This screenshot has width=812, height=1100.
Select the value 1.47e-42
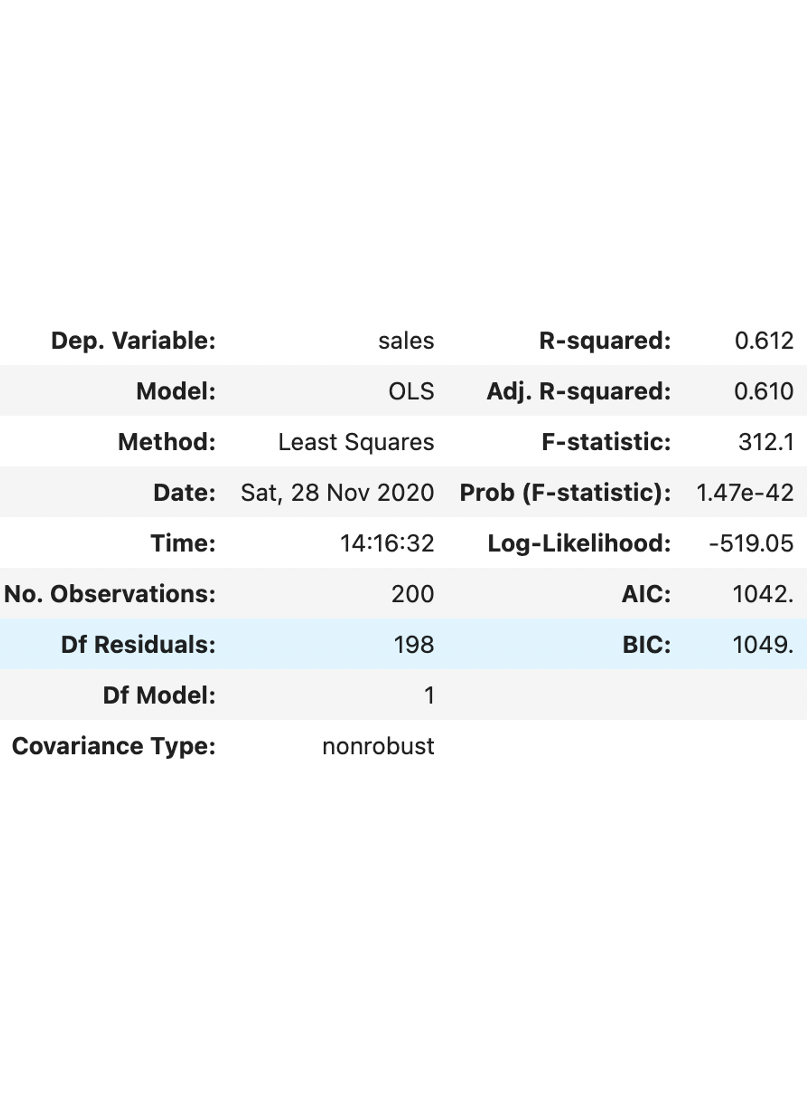point(743,493)
